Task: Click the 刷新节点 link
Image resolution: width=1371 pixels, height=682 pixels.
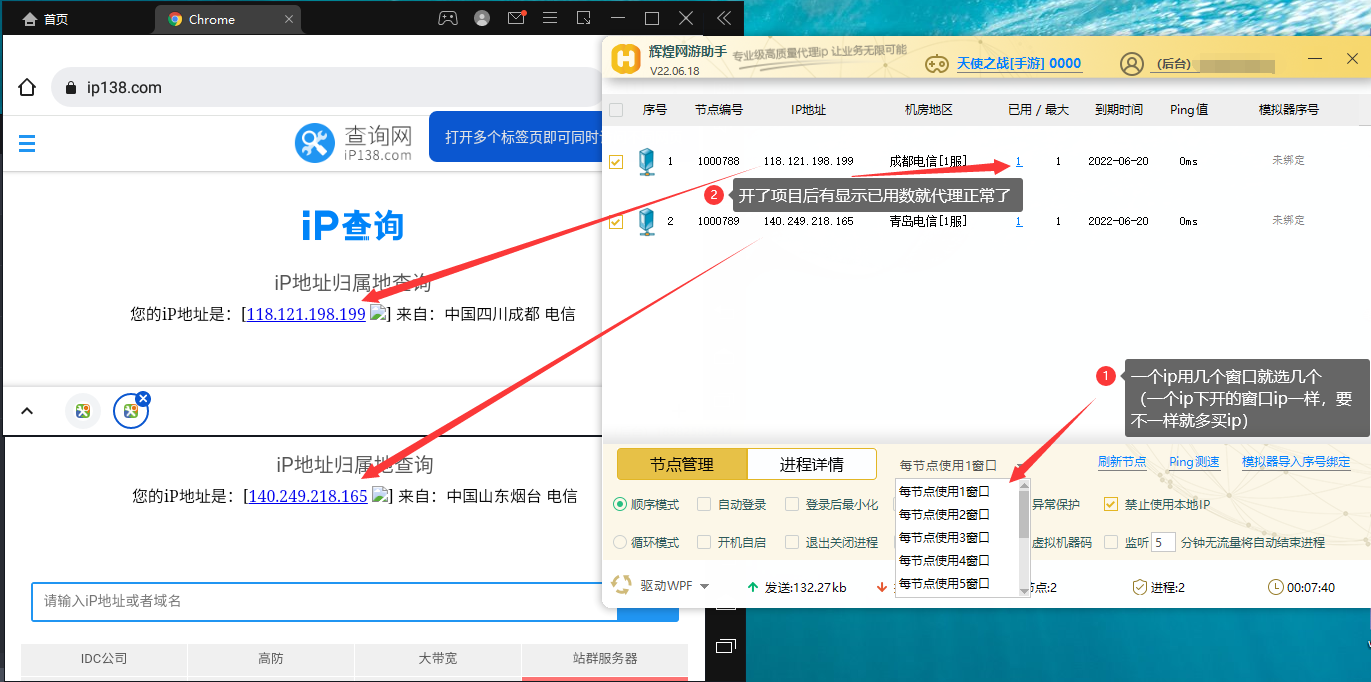Action: pyautogui.click(x=1122, y=462)
